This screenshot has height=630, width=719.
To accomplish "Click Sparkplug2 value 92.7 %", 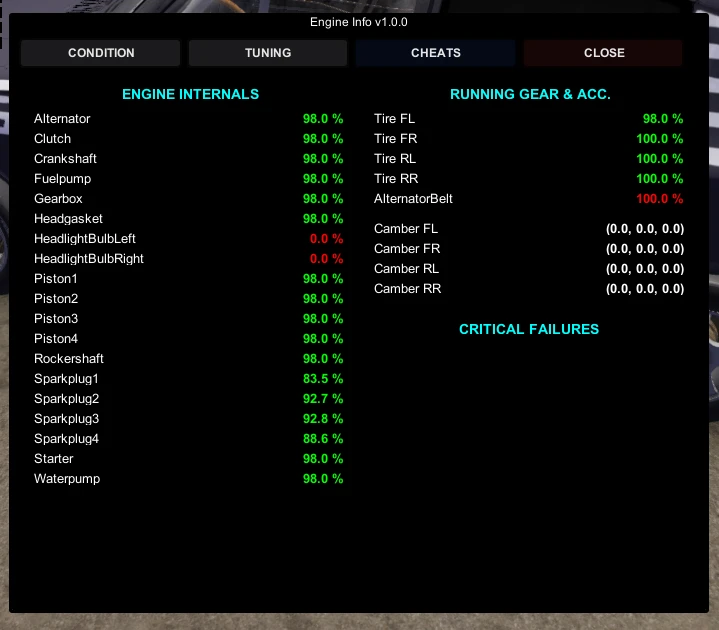I will [x=323, y=399].
